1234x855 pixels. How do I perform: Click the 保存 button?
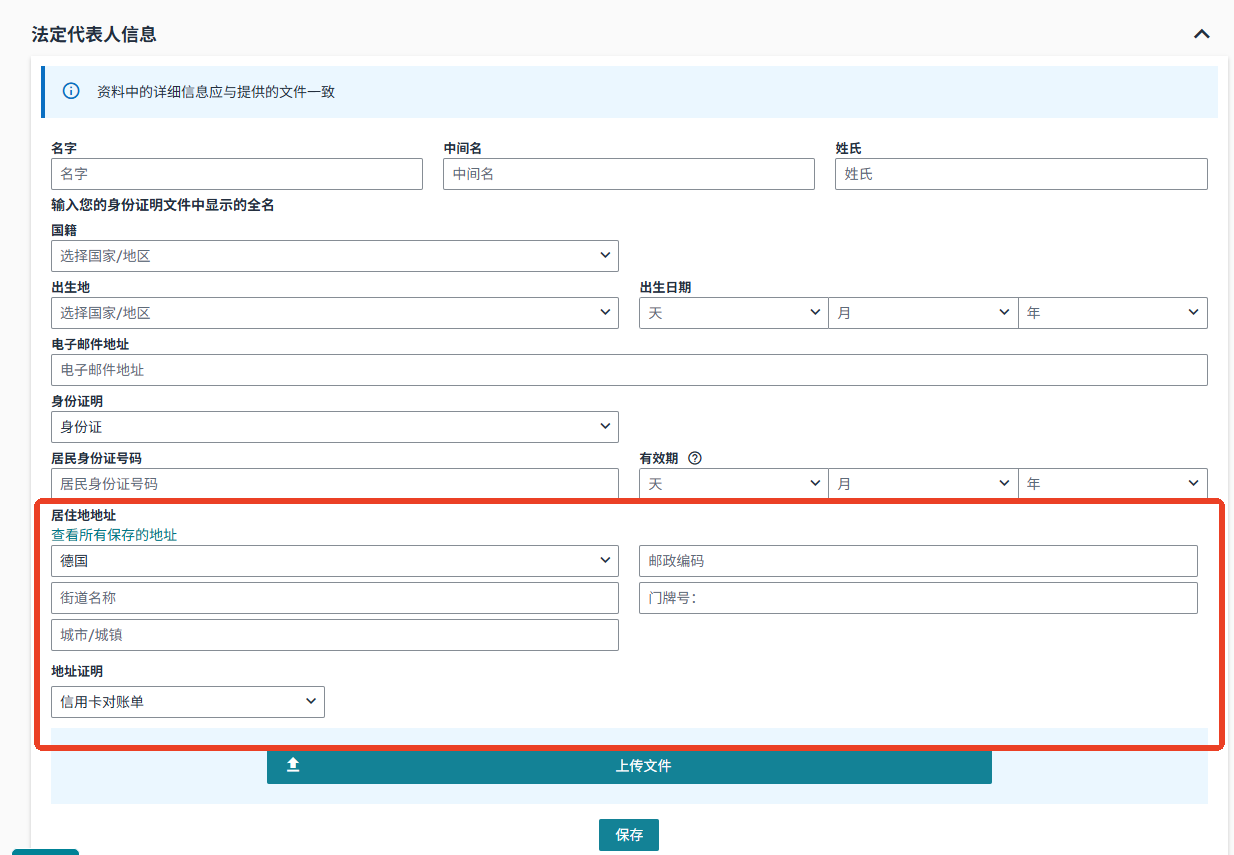[x=628, y=835]
